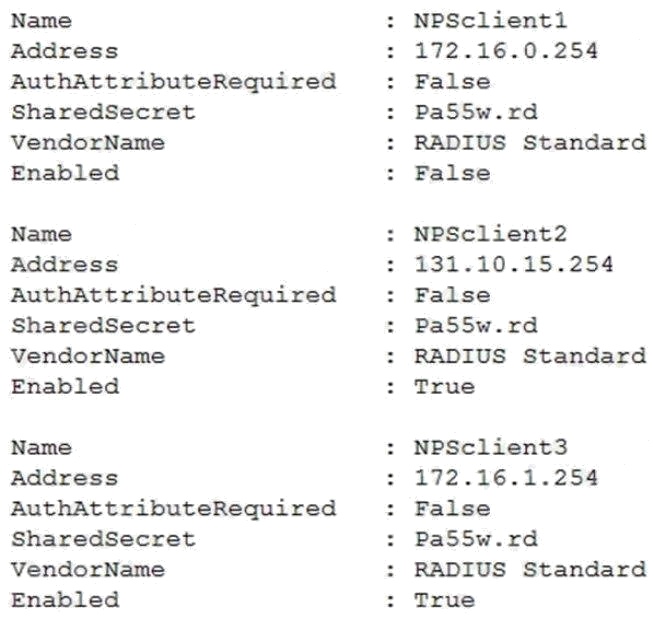Click NPSclient3 SharedSecret value Pa55w.rd
This screenshot has width=654, height=619.
[x=476, y=540]
